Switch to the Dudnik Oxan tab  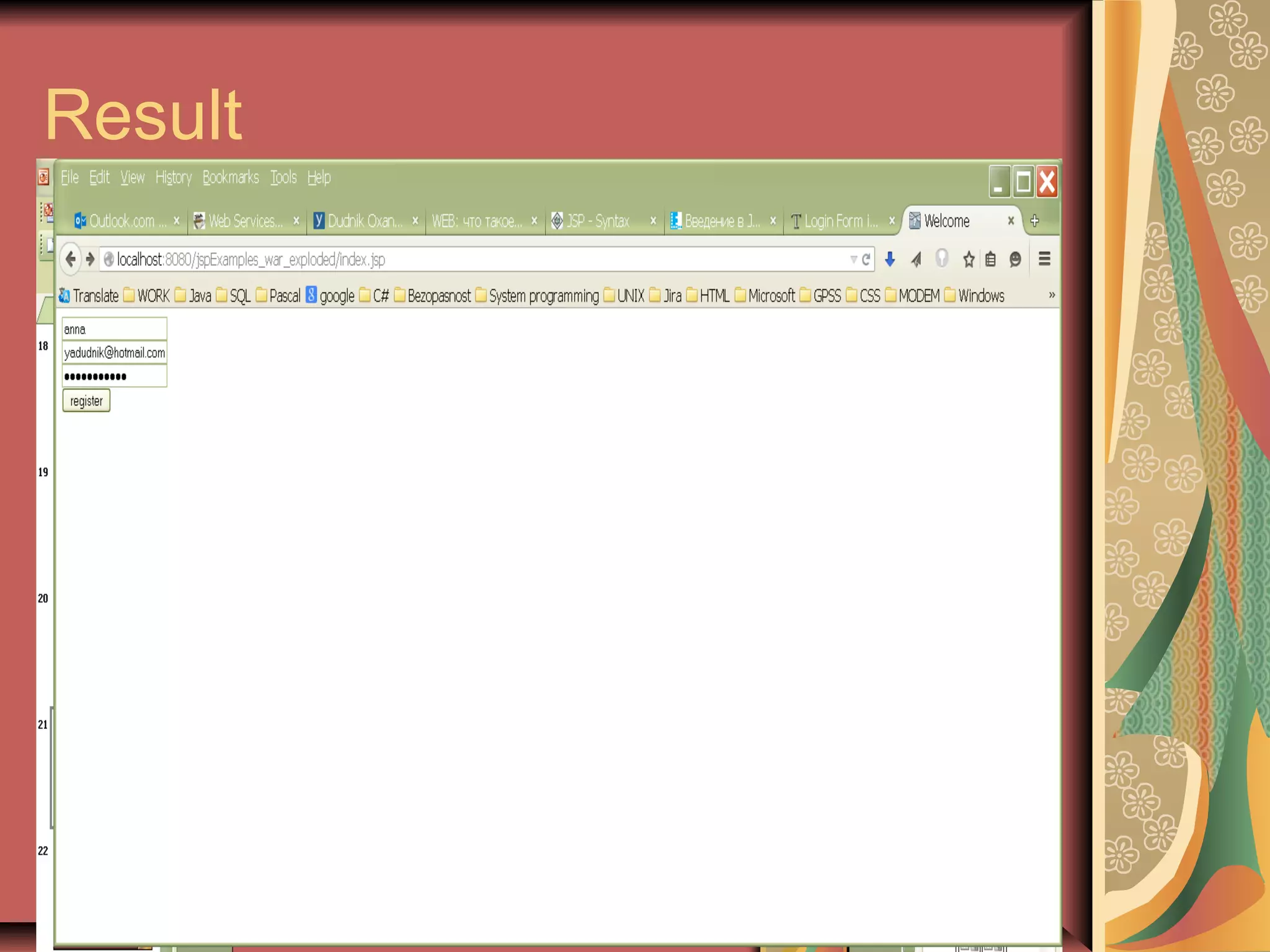pyautogui.click(x=365, y=221)
